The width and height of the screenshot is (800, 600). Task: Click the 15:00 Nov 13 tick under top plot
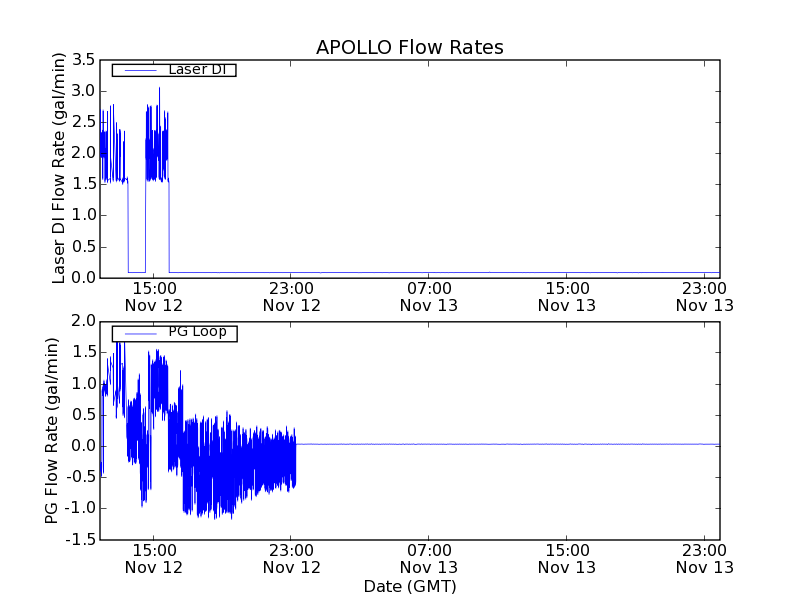[567, 296]
